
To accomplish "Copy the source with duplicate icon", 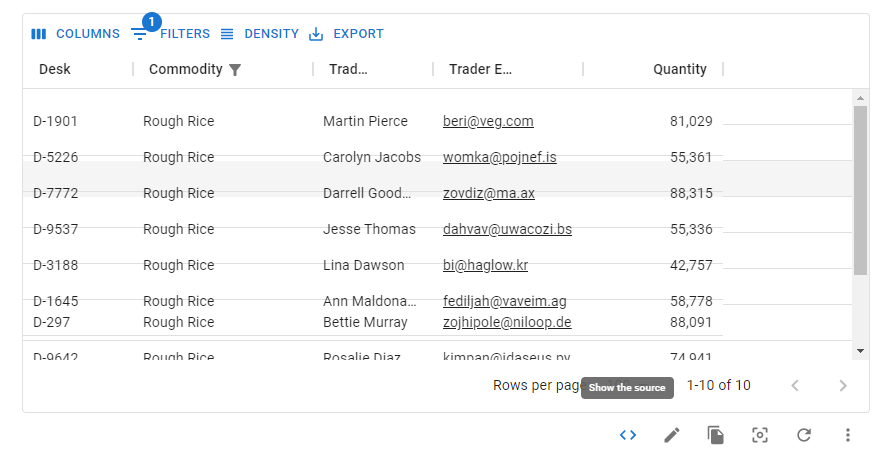I will [715, 435].
